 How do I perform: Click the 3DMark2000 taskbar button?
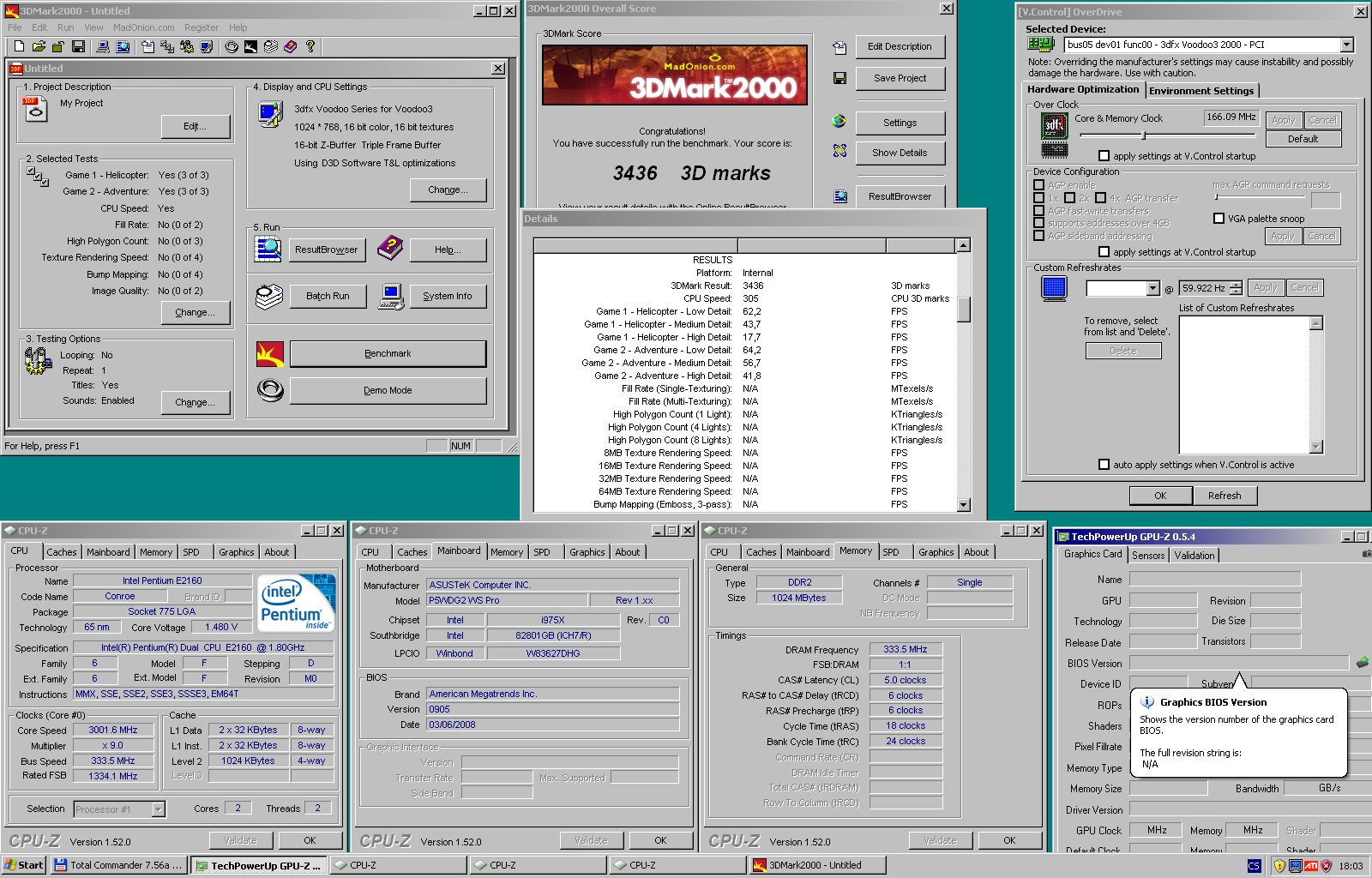pyautogui.click(x=818, y=865)
